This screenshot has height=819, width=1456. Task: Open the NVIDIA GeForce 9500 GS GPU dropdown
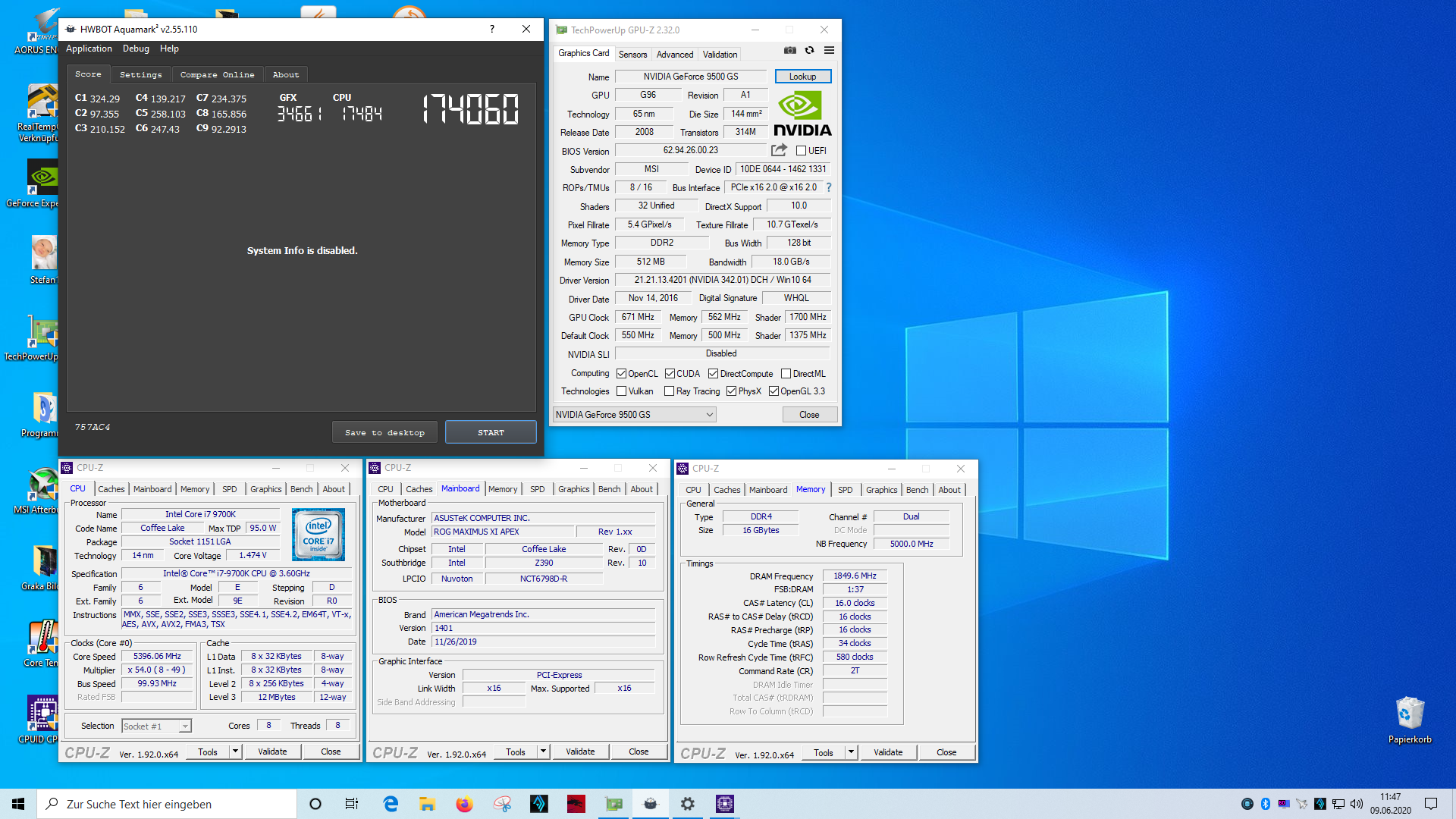pyautogui.click(x=635, y=415)
